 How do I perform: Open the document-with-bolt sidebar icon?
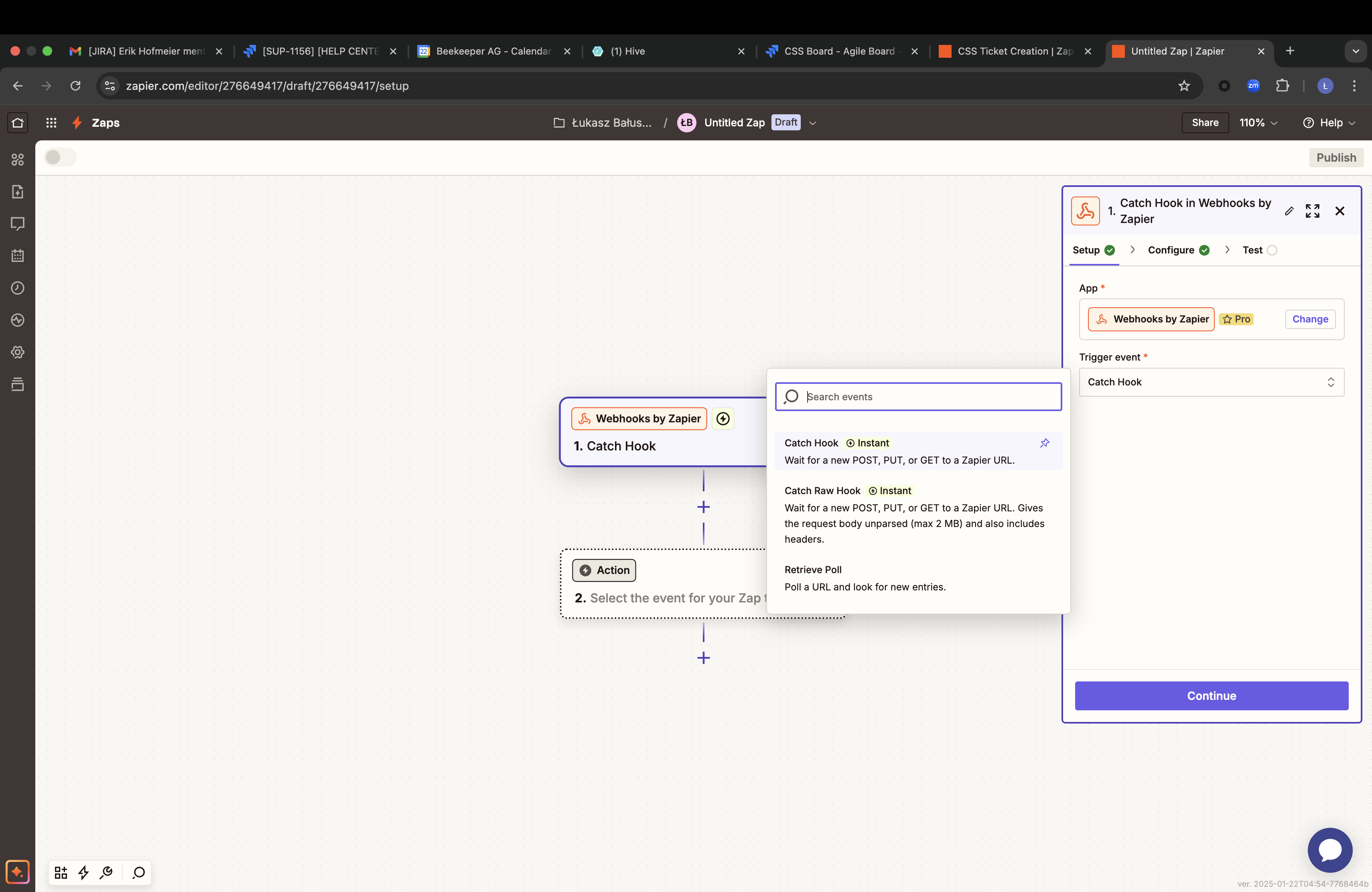[18, 192]
